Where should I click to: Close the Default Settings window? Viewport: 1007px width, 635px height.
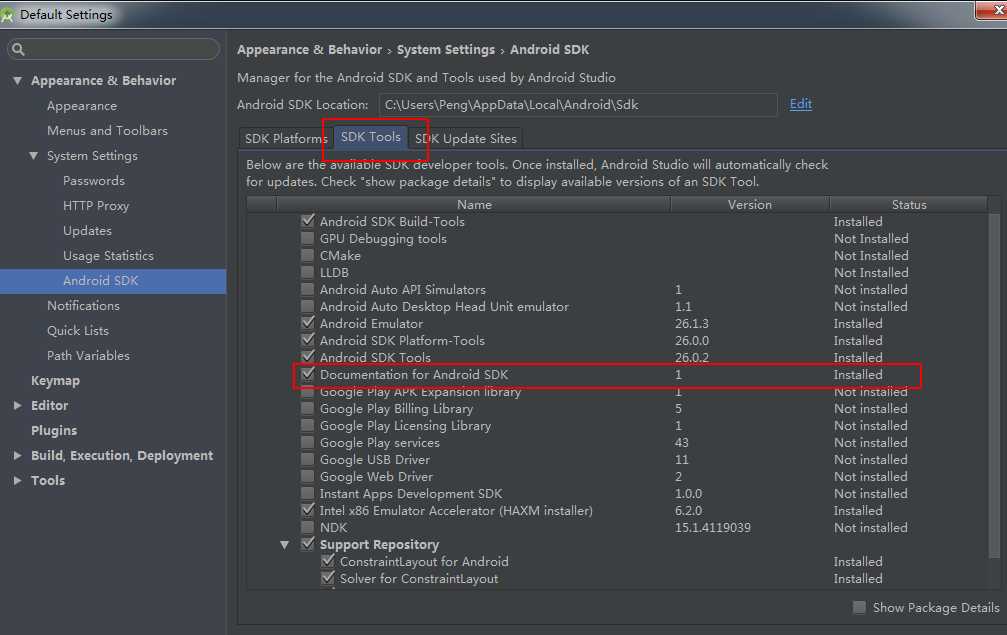[x=993, y=10]
